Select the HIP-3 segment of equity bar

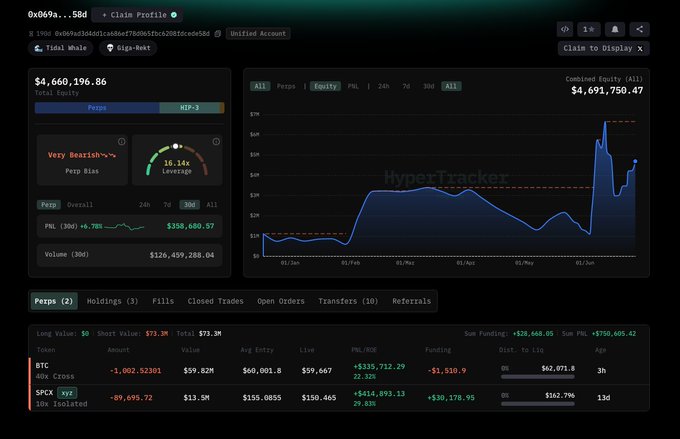[x=190, y=108]
